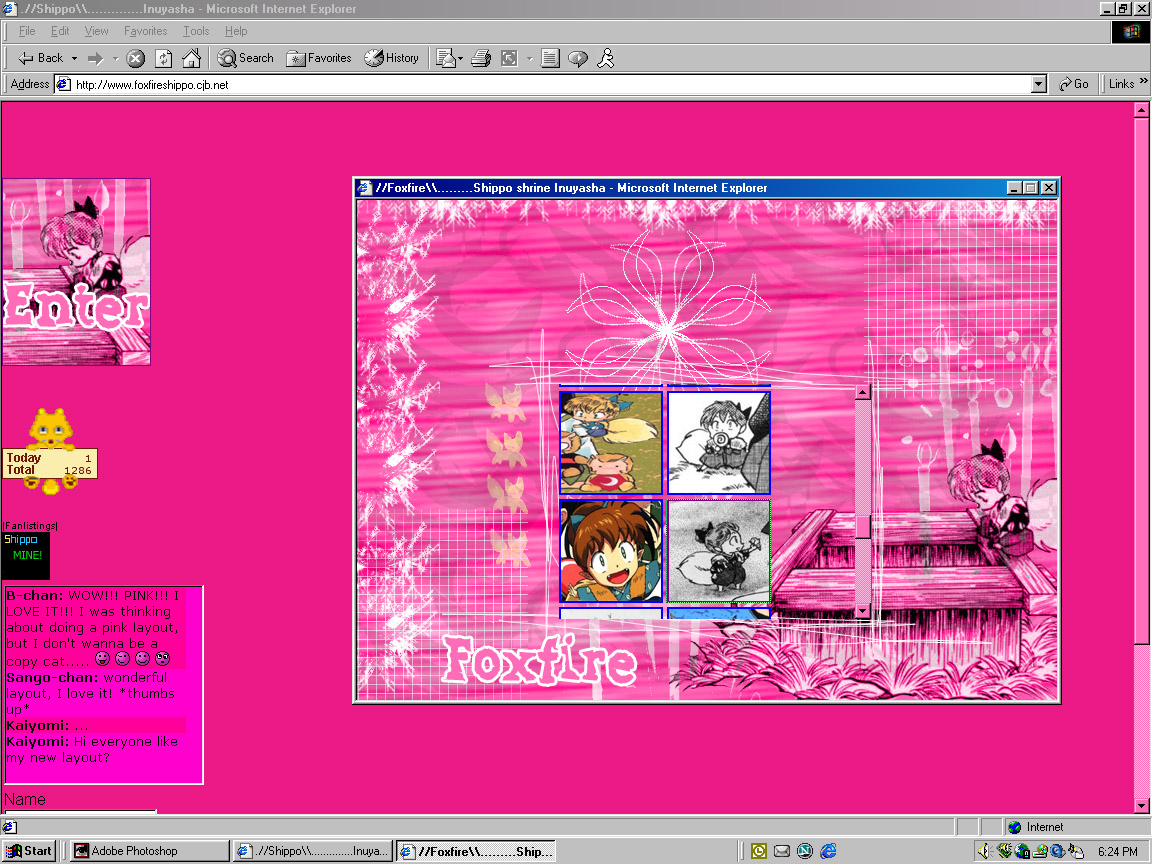Viewport: 1152px width, 864px height.
Task: Click the blue Q player tray icon
Action: click(1057, 851)
